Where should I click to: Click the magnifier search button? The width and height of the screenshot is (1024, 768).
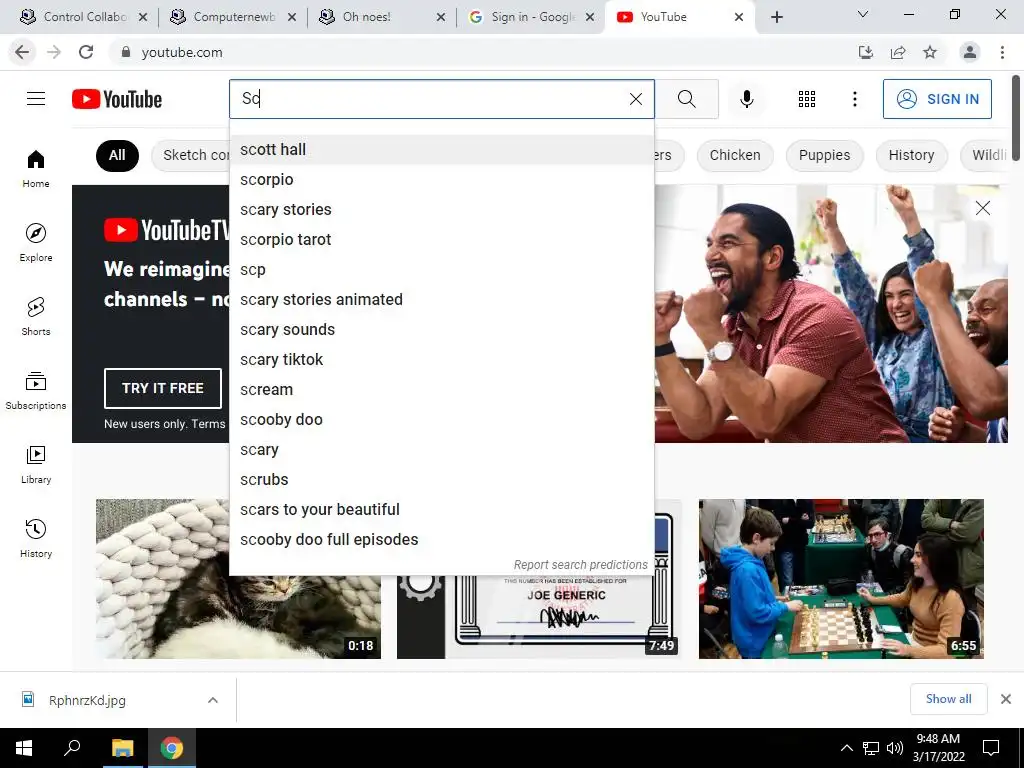coord(686,99)
